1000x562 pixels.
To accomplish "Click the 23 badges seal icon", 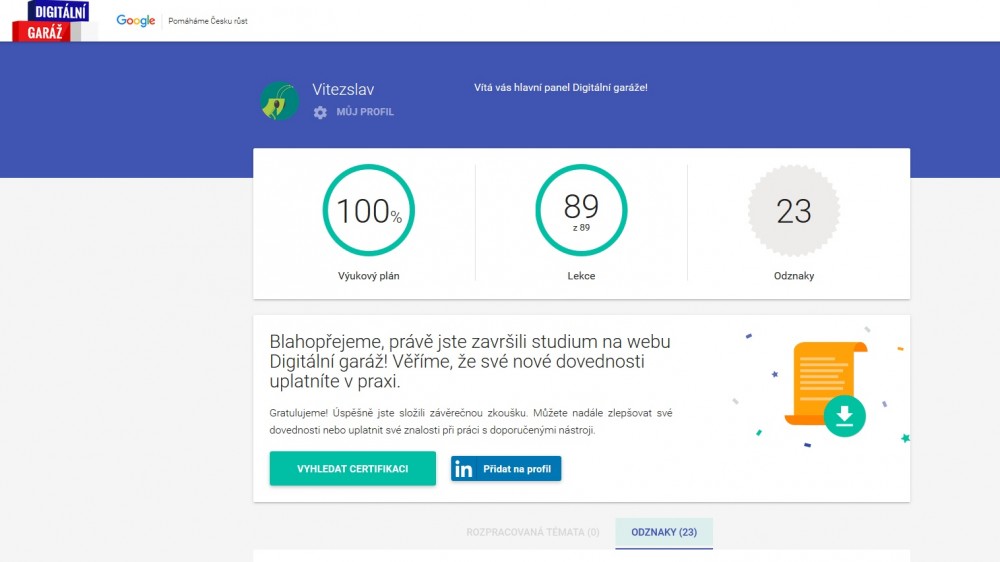I will click(794, 210).
